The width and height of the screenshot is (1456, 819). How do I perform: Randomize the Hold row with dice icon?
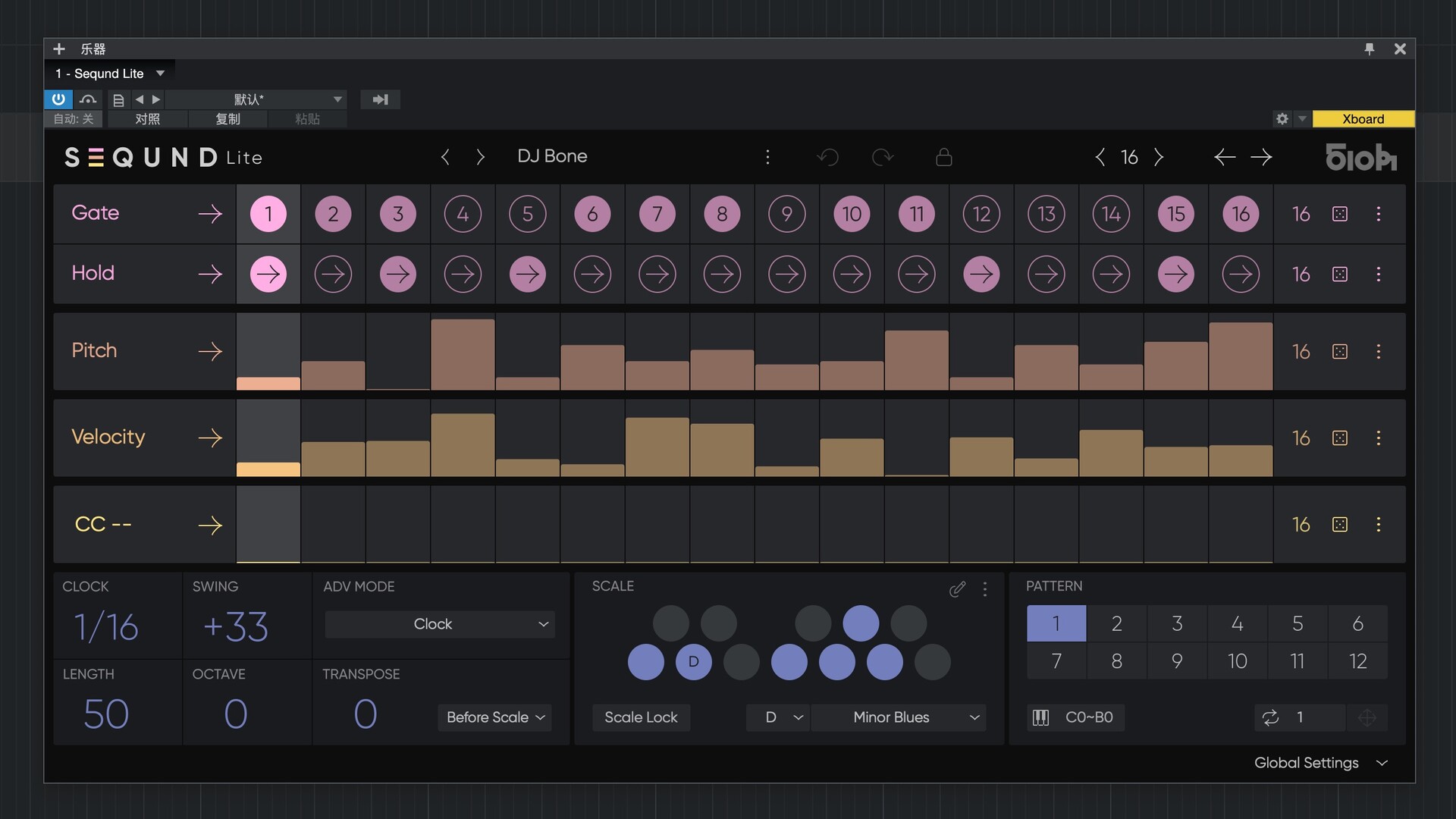1340,274
